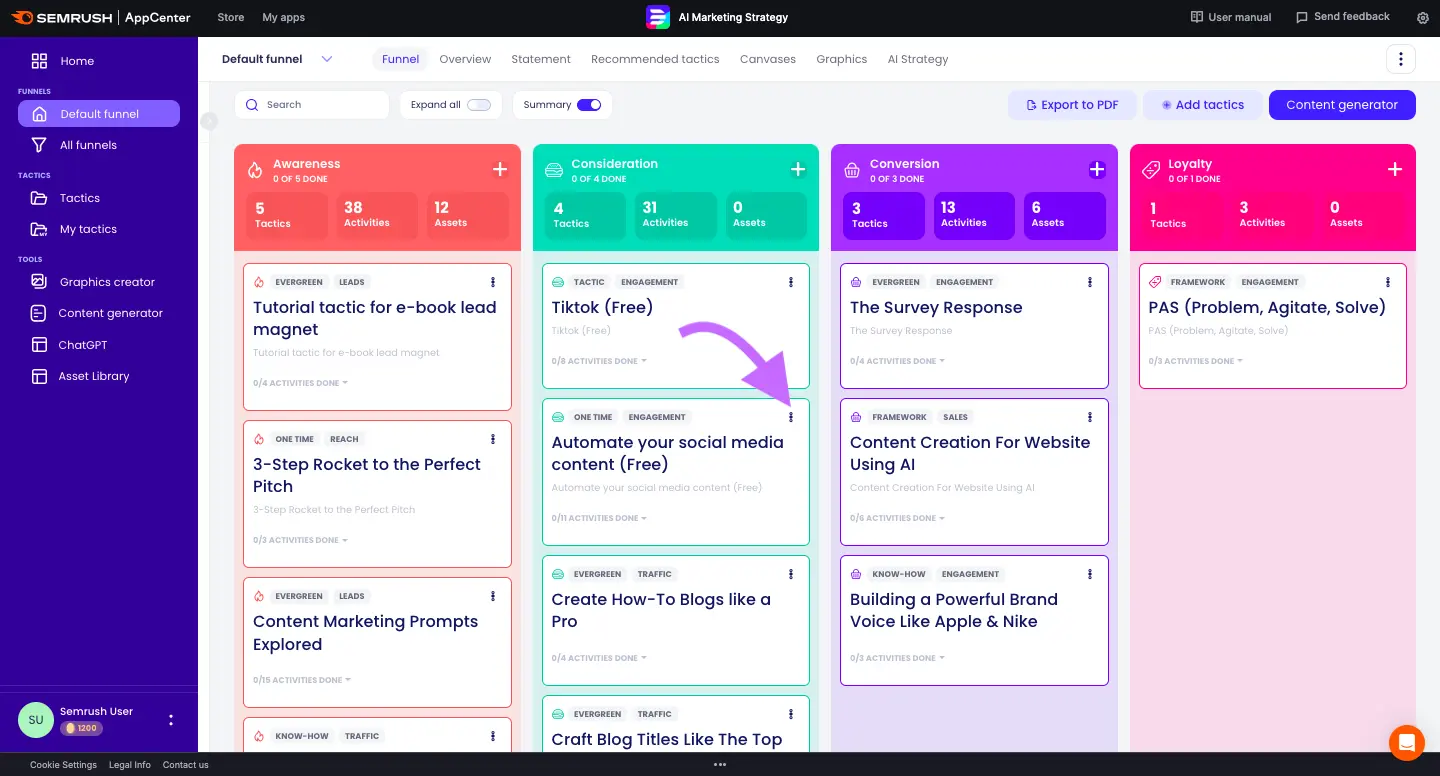This screenshot has width=1440, height=776.
Task: Expand the Default funnel dropdown chevron
Action: coord(327,59)
